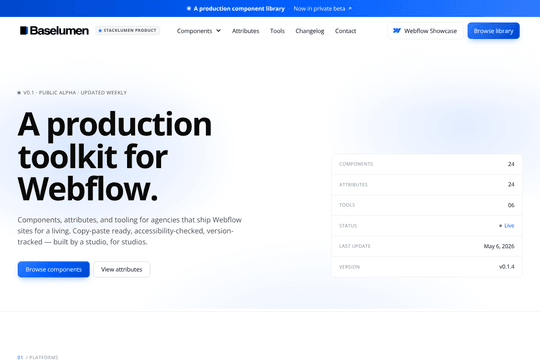
Task: Click the Attributes stat row
Action: (427, 185)
